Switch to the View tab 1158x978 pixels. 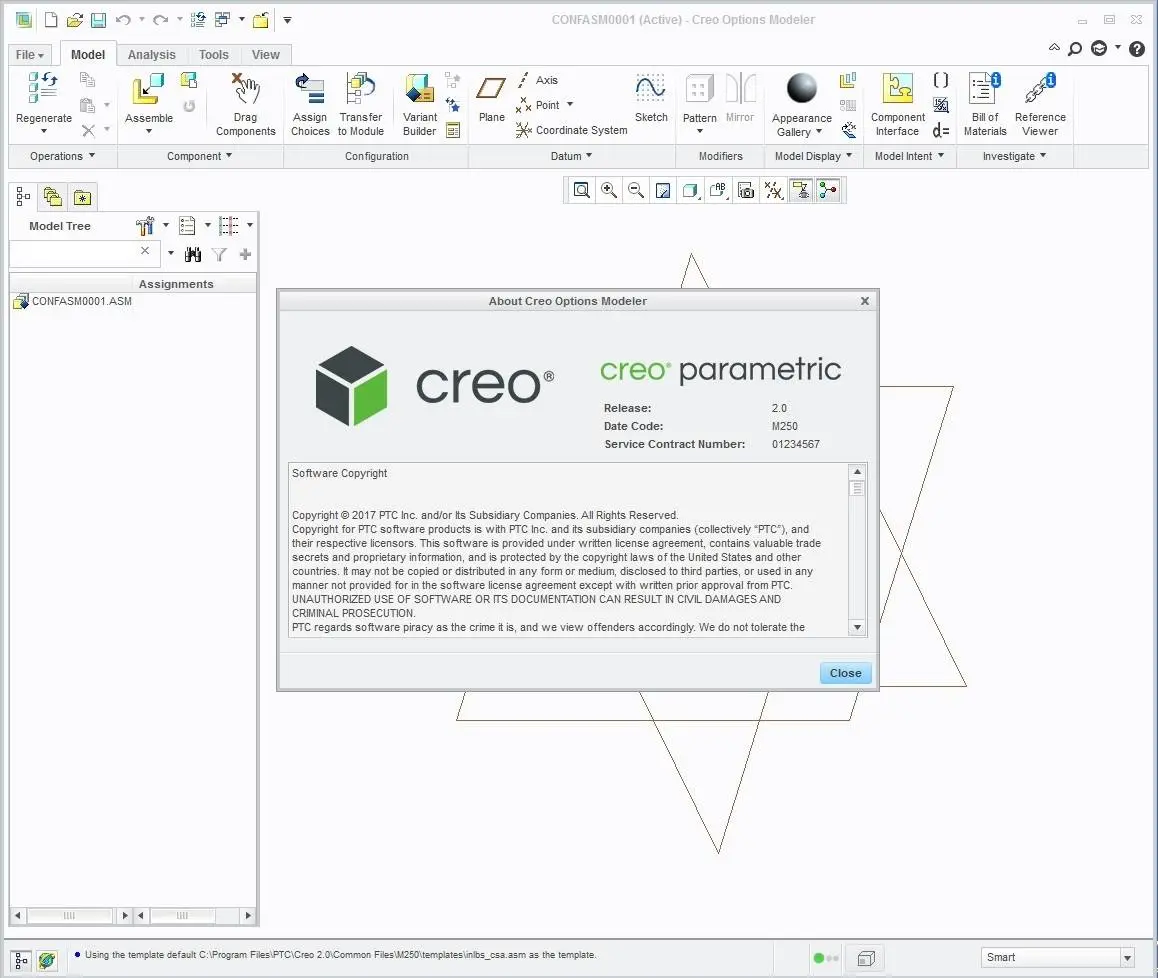pyautogui.click(x=265, y=55)
